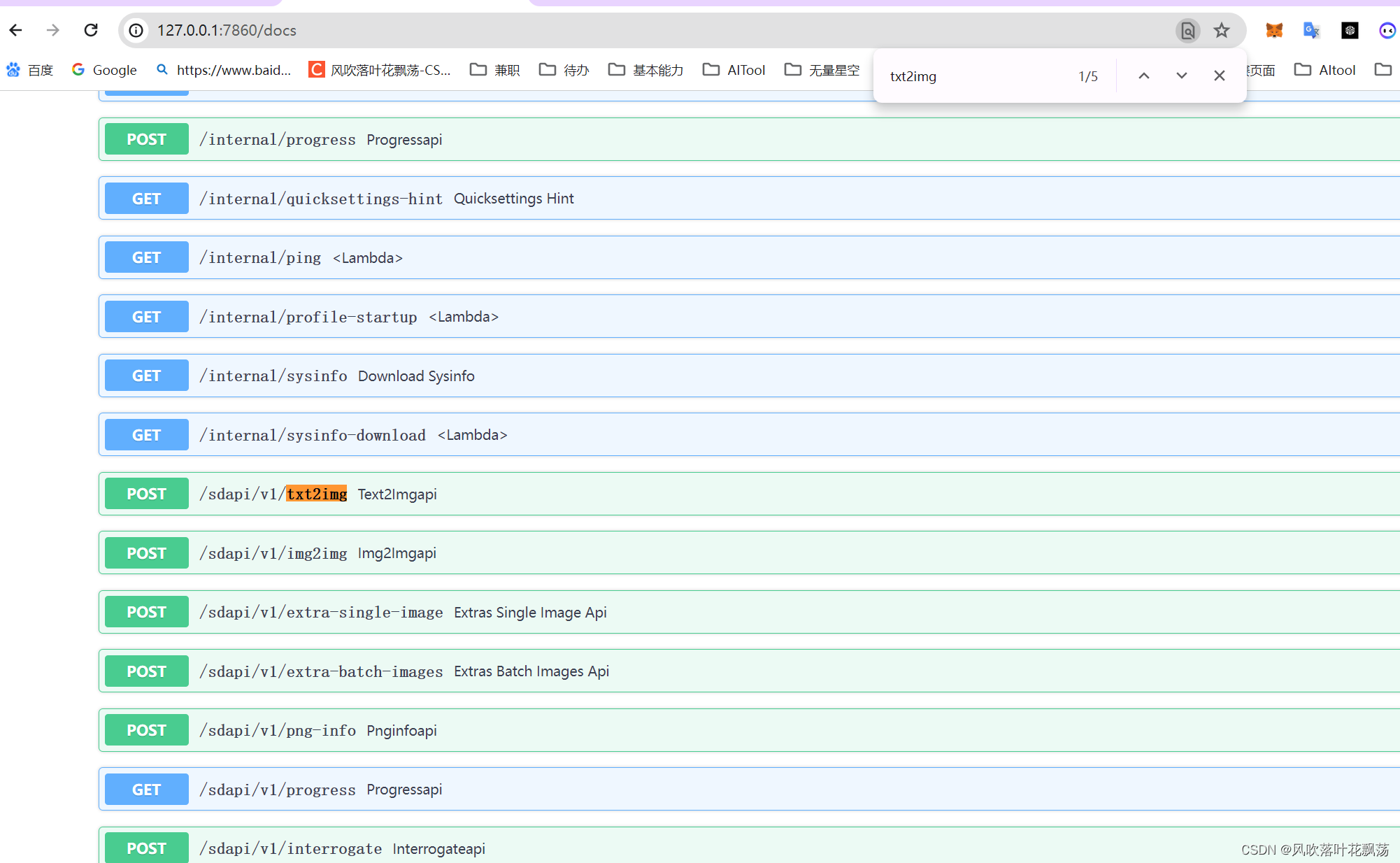Open the 无量星空 bookmark folder

(822, 70)
